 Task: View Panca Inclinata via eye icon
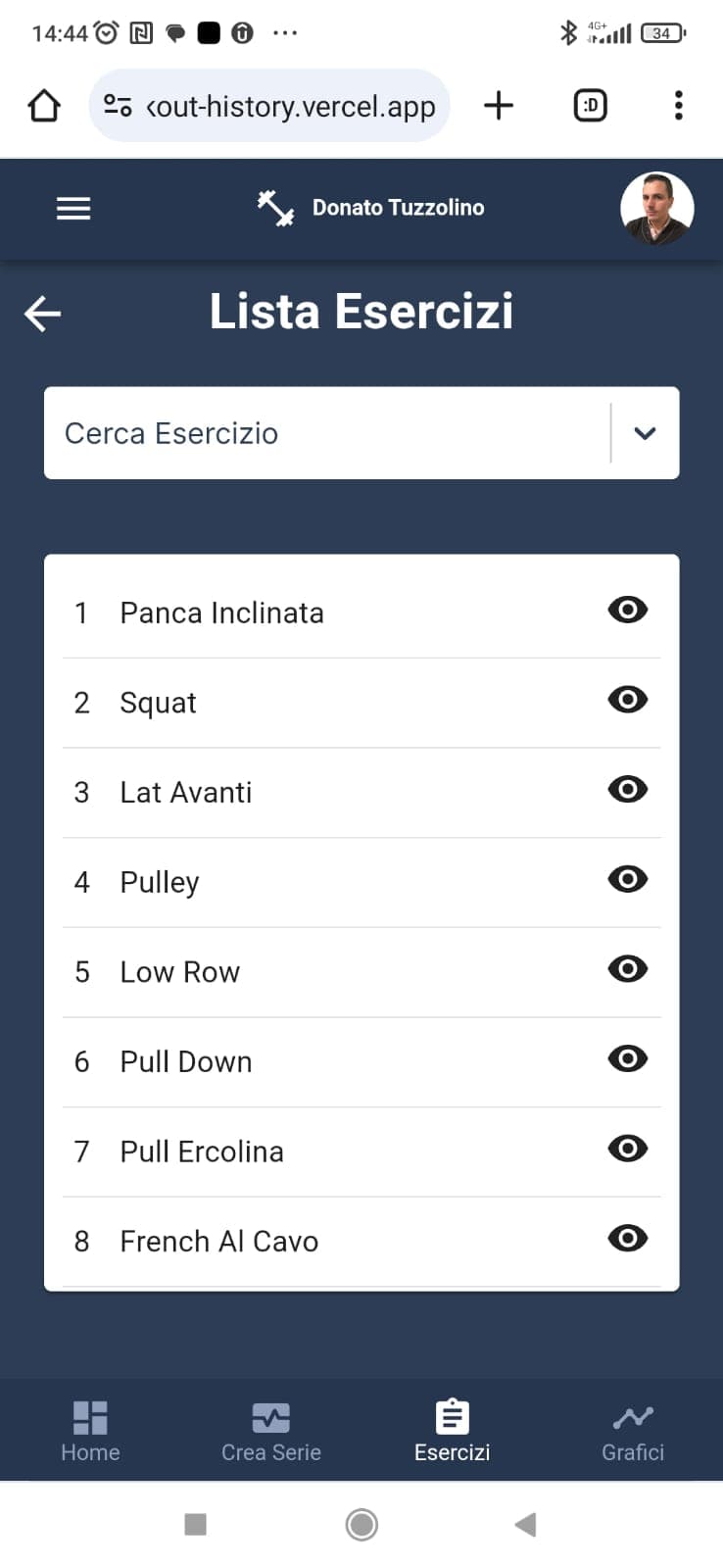tap(627, 610)
